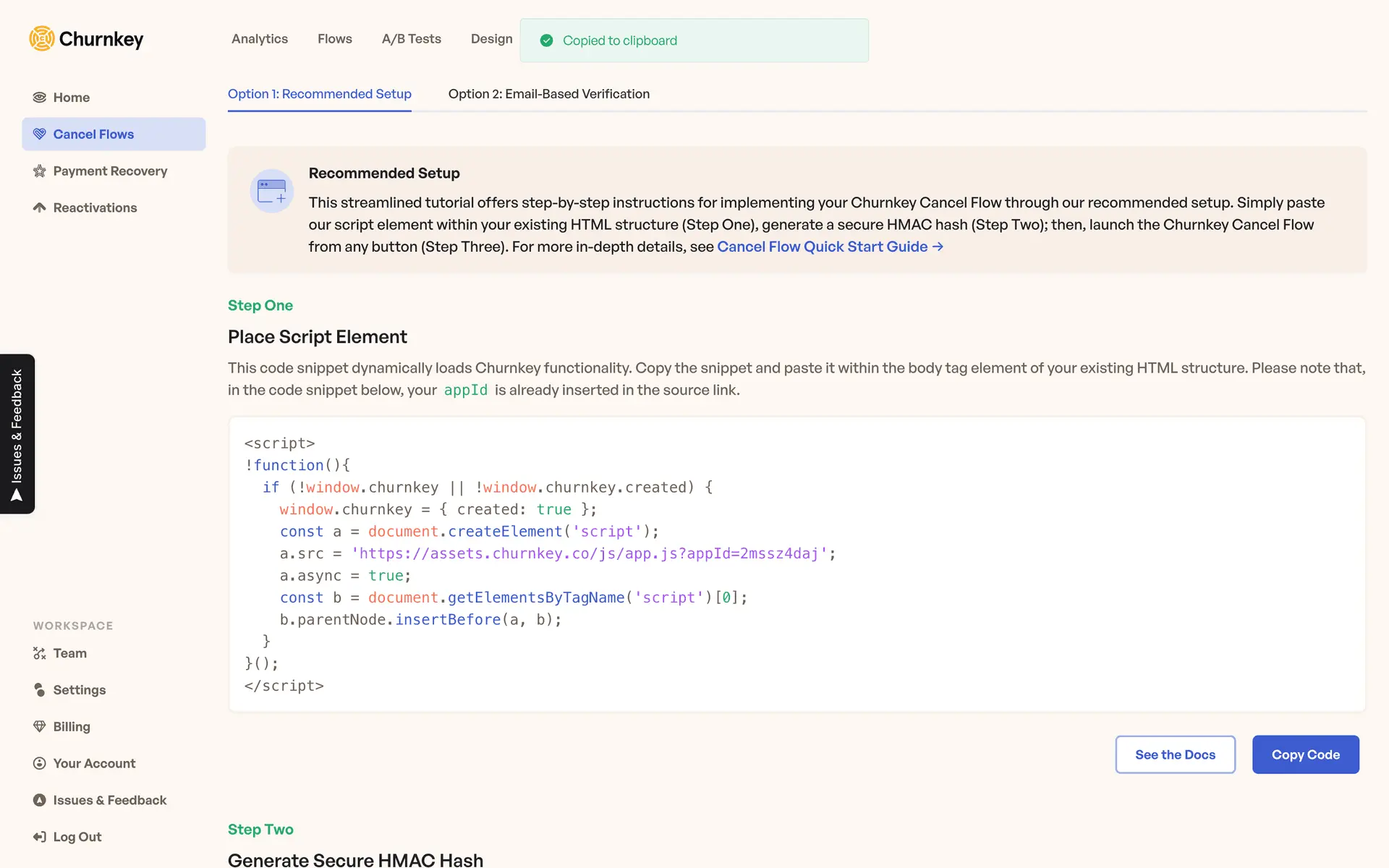Open the Cancel Flow Quick Start Guide link

(829, 247)
